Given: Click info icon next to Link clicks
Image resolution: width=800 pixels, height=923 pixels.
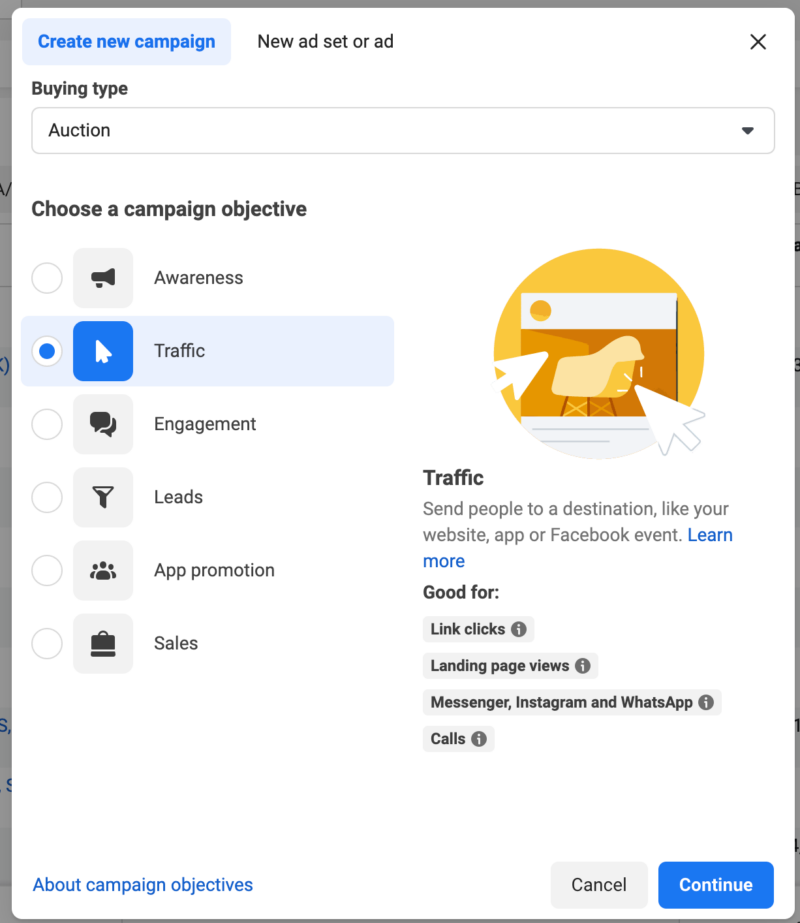Looking at the screenshot, I should [519, 629].
